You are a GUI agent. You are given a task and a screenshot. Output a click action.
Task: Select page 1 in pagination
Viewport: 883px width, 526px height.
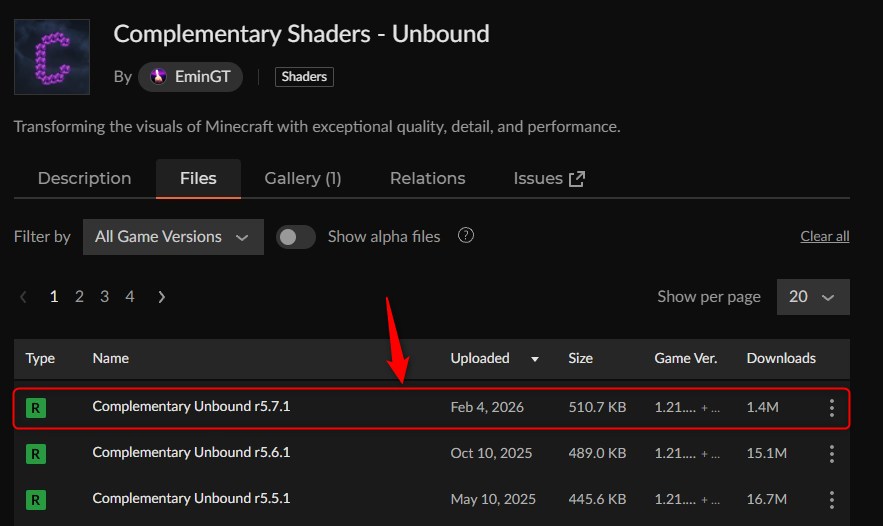click(54, 297)
